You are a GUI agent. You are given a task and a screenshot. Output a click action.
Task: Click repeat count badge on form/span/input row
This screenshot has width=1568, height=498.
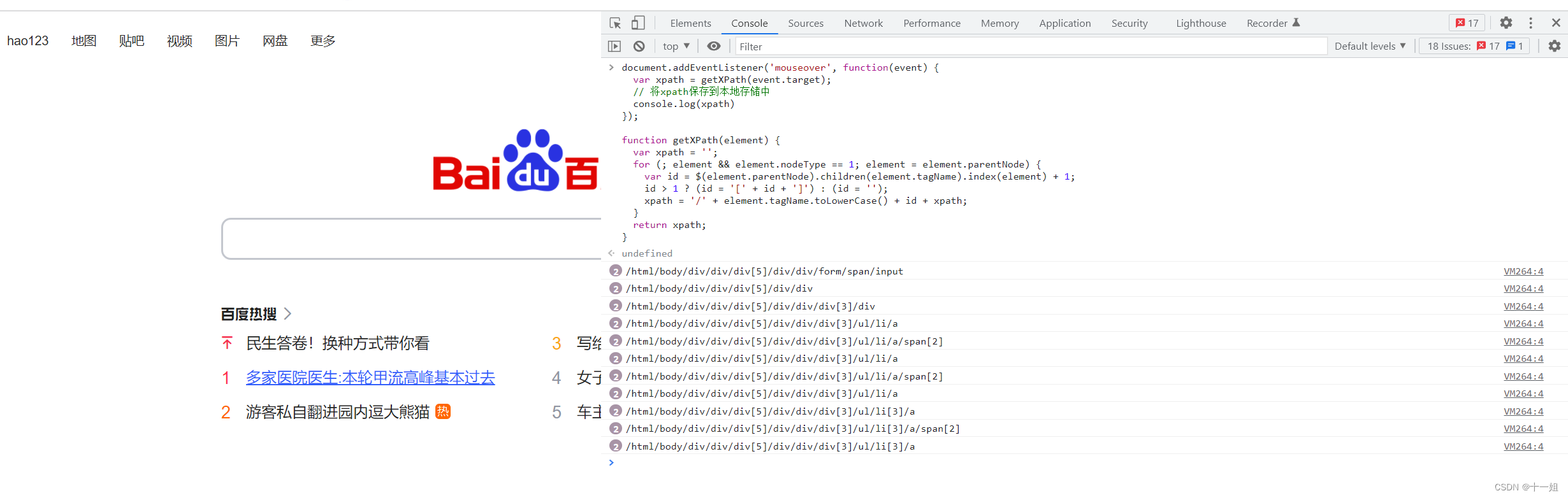[615, 271]
